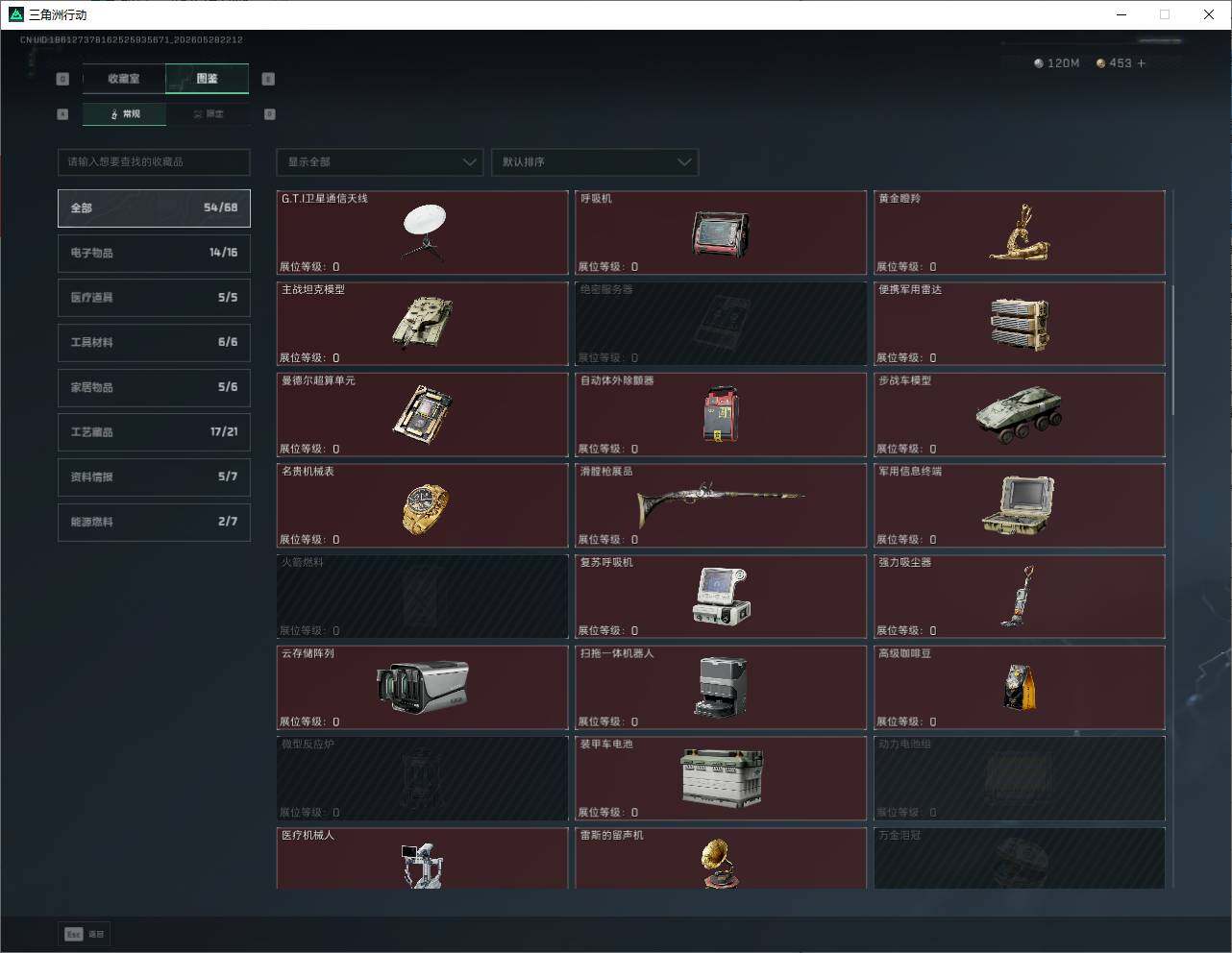Screen dimensions: 1232x953
Task: Open the locked 万金泪冠 item card
Action: (x=1020, y=858)
